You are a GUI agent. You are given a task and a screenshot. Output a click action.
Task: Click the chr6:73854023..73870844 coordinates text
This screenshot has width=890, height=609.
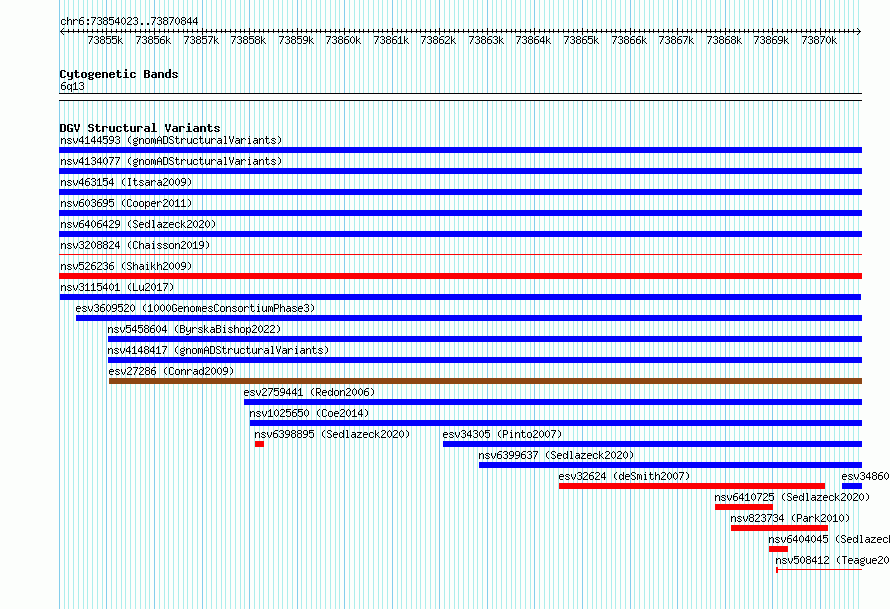point(129,22)
